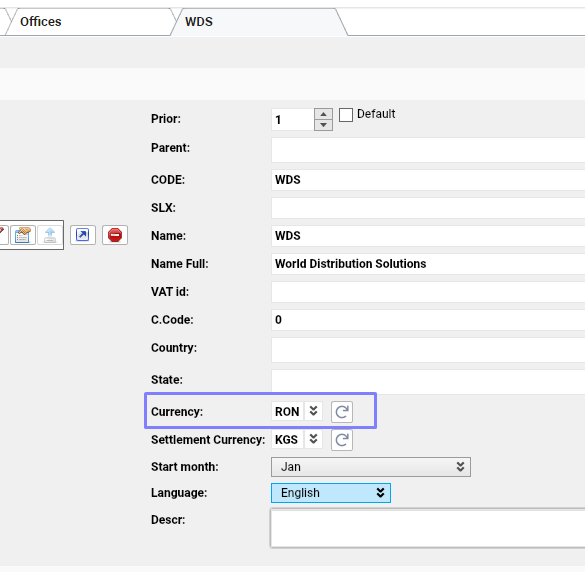
Task: Decrease the Prior value with down arrow
Action: [x=323, y=125]
